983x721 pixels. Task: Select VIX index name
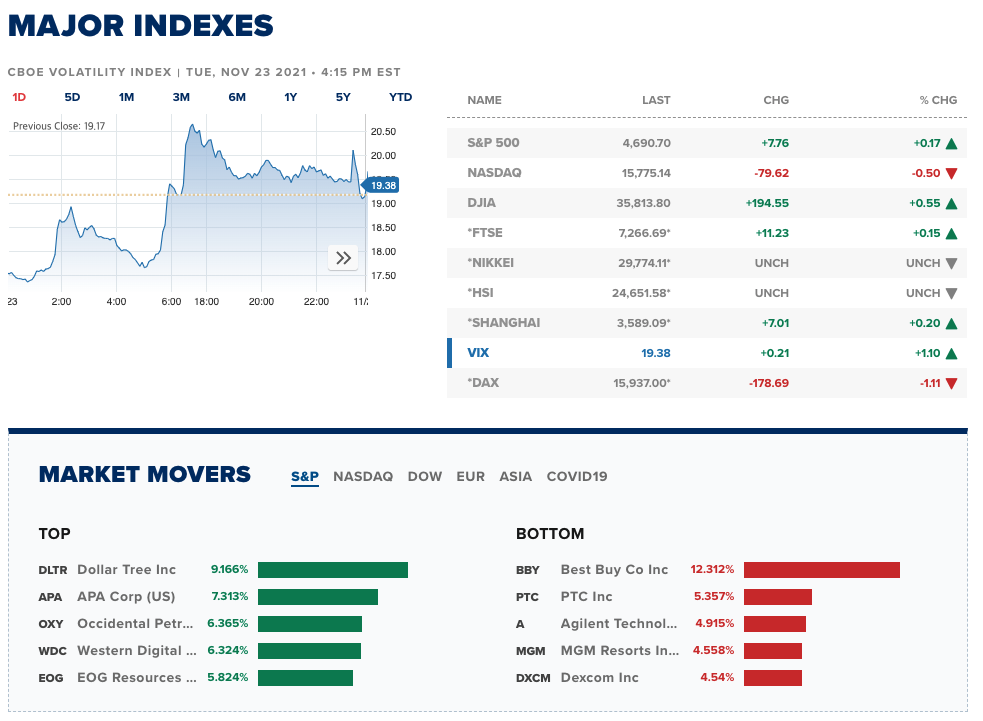coord(478,353)
